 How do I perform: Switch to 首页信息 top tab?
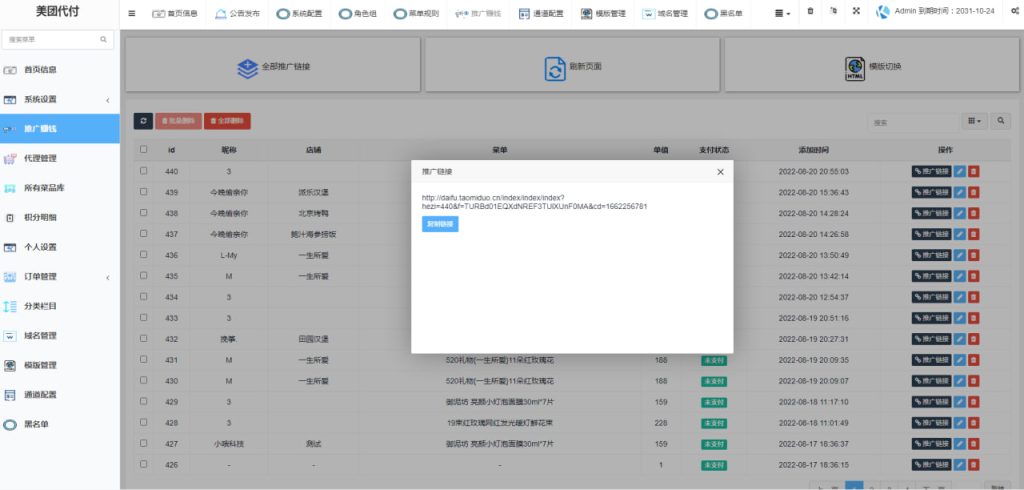point(174,13)
